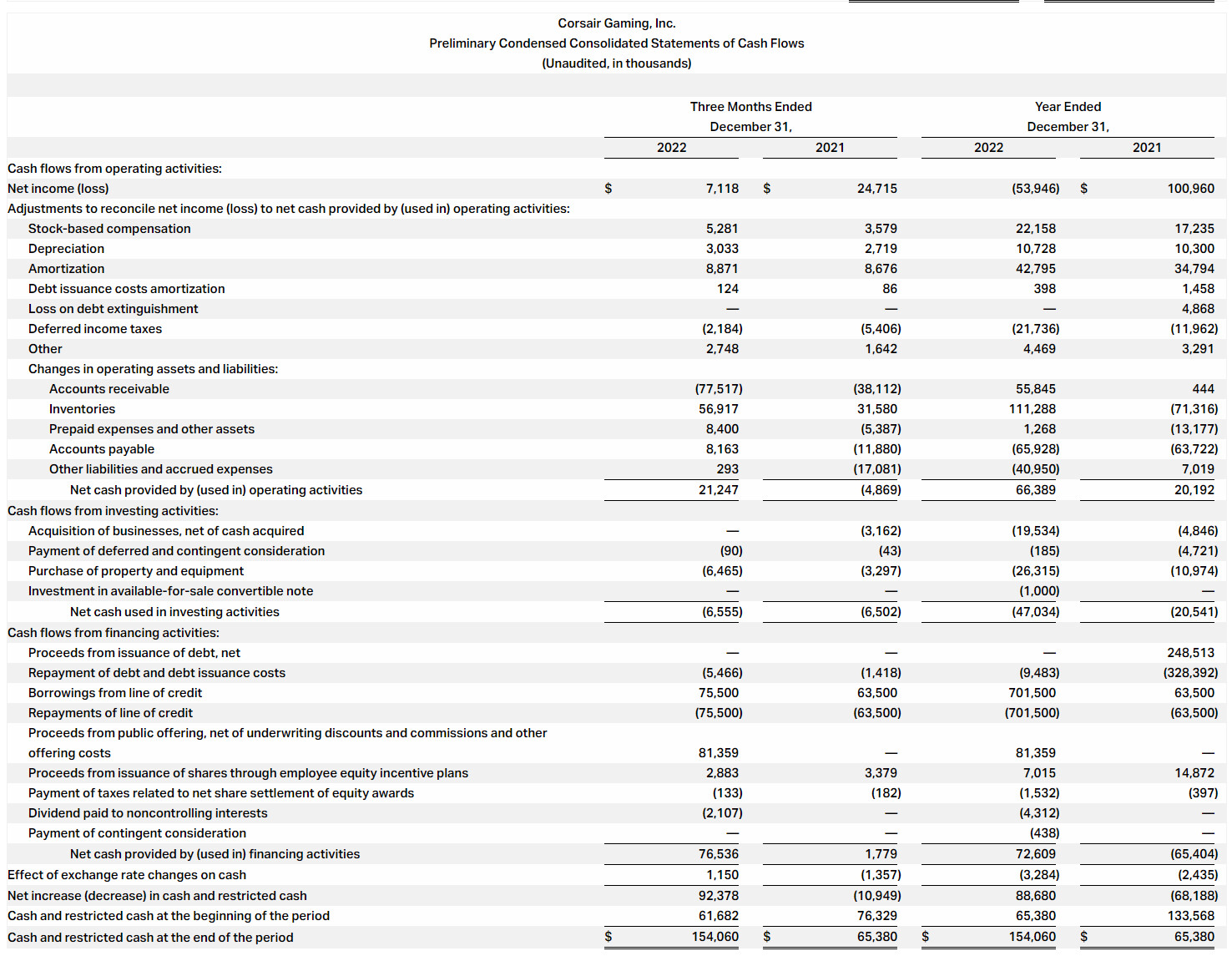Click 'Investment in available-for-sale convertible note' label

pos(170,591)
